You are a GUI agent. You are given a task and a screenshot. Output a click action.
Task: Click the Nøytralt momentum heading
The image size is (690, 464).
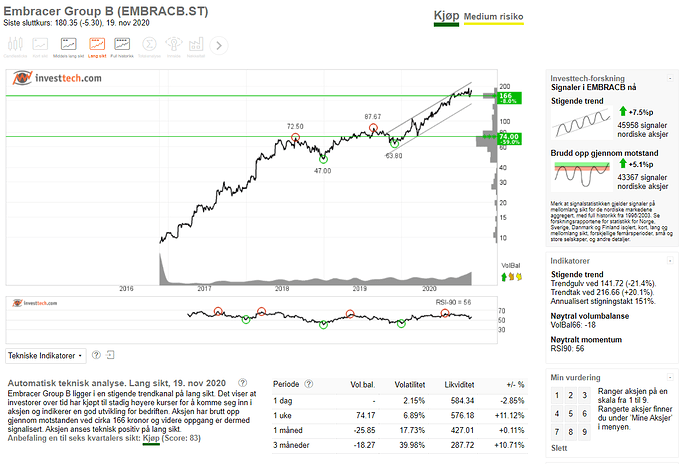point(586,340)
